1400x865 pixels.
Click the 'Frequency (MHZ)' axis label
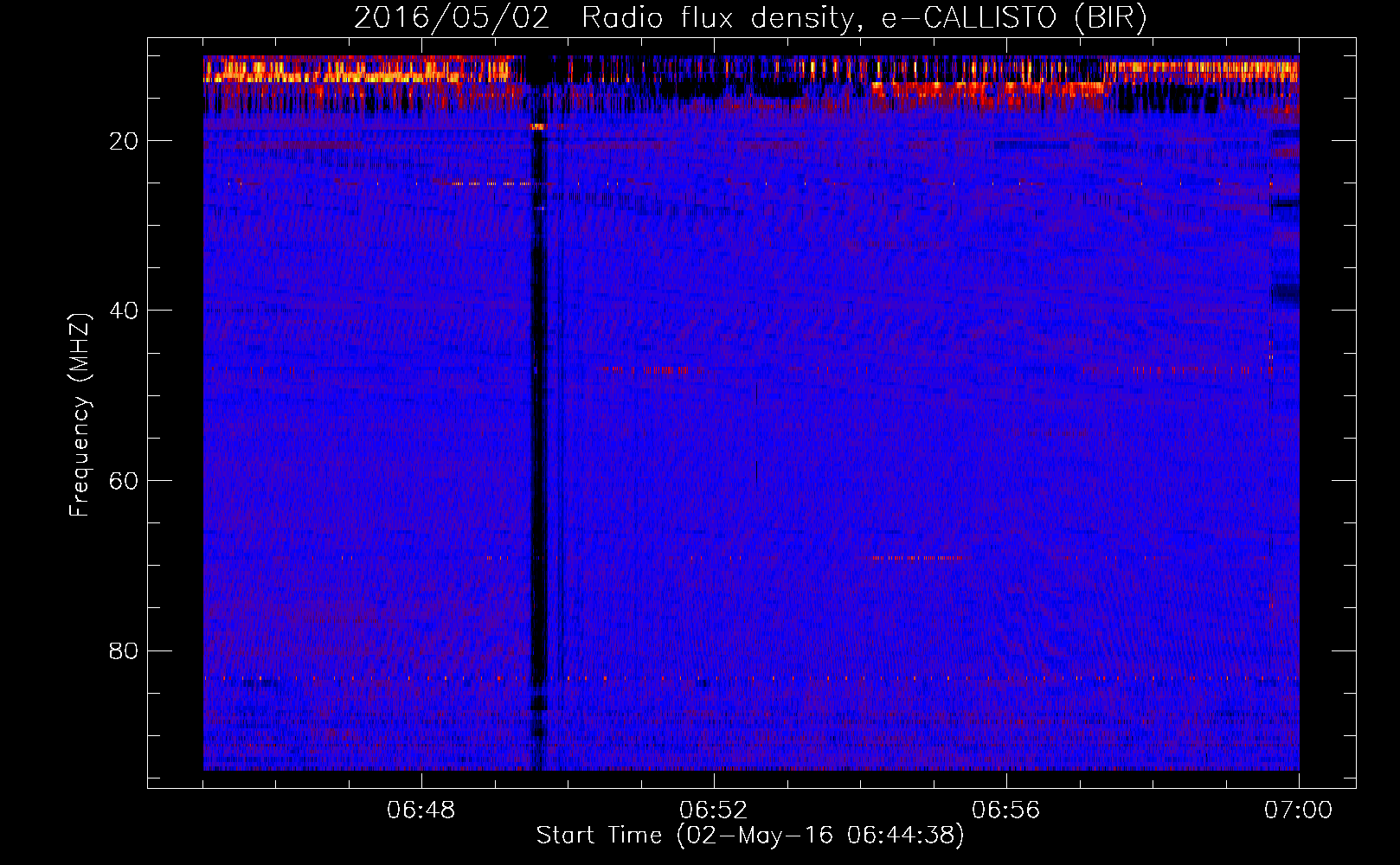(80, 416)
